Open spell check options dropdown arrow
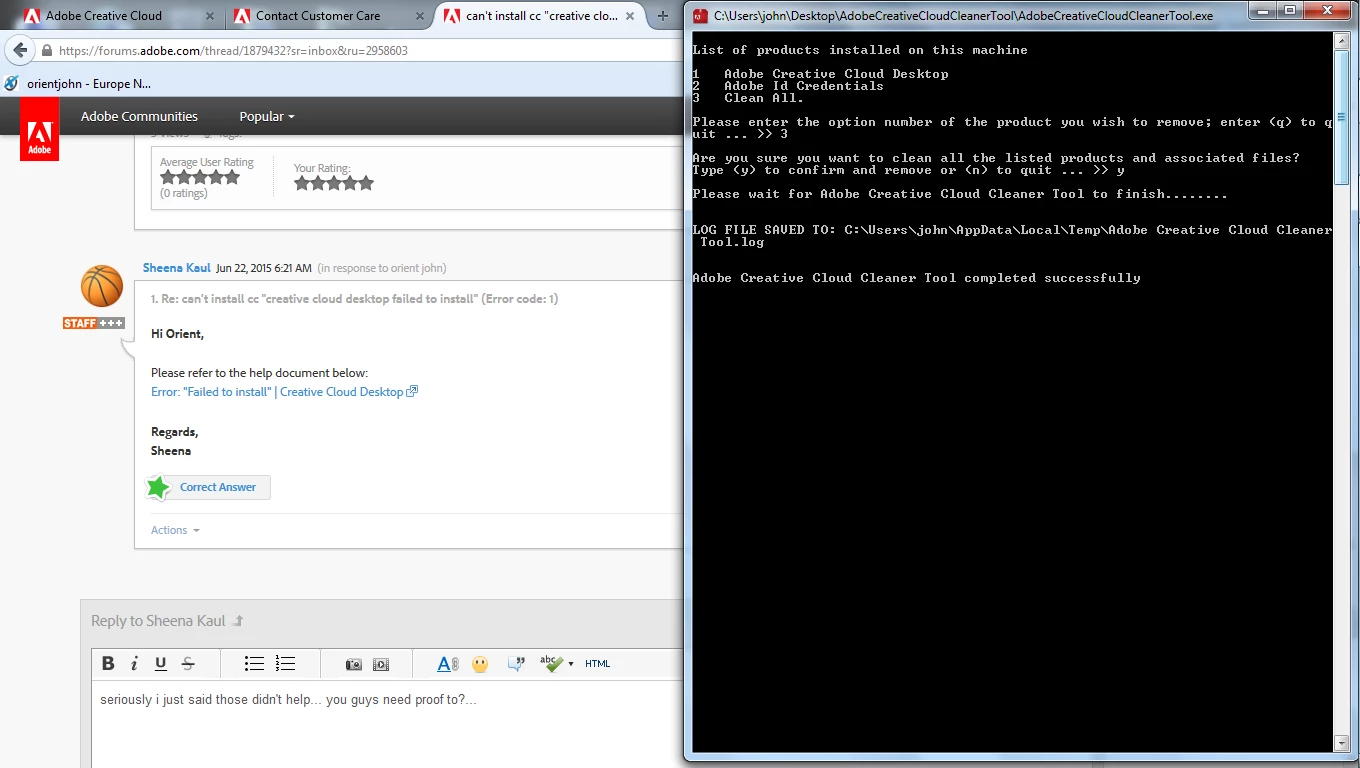Screen dimensions: 1360x768 [571, 664]
